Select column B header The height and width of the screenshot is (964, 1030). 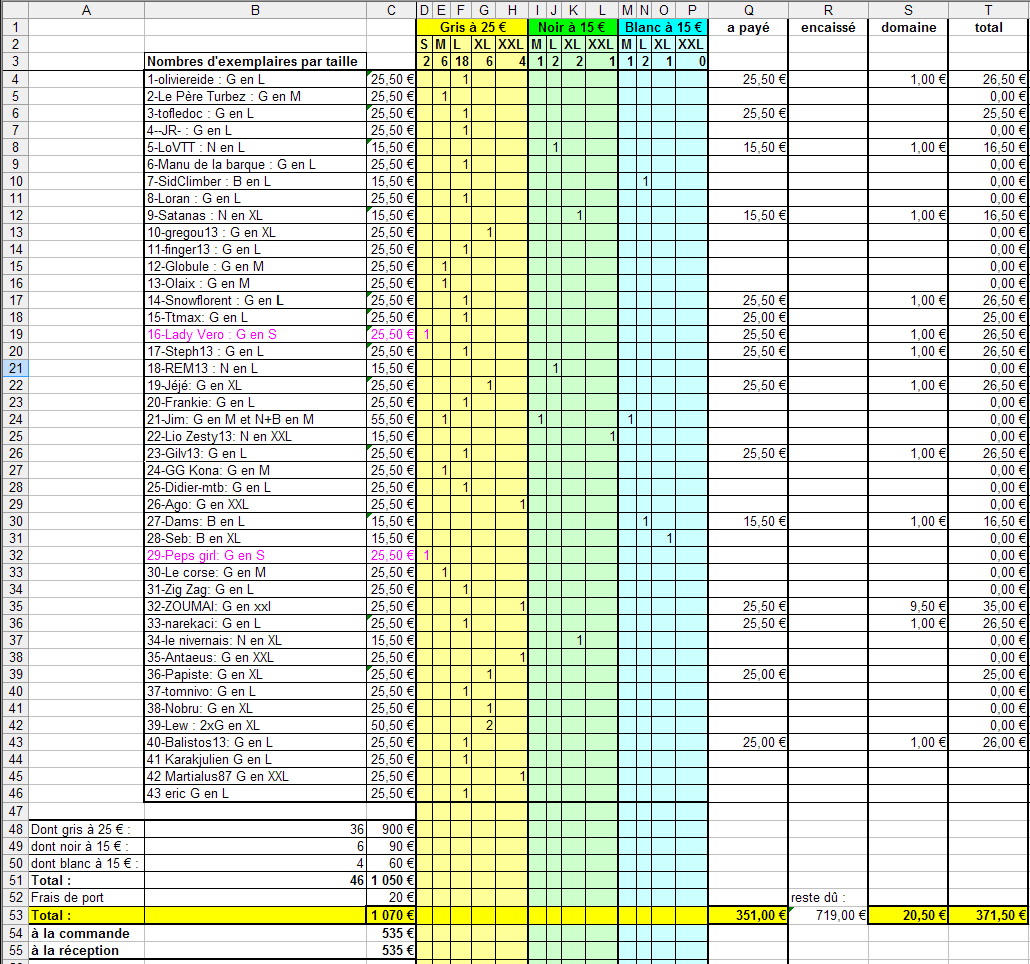(x=255, y=10)
